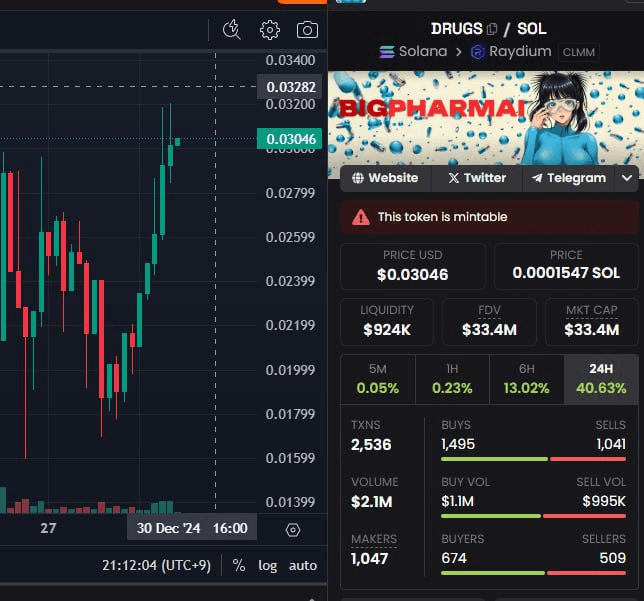Click the DRUGS token name heading
The image size is (644, 601).
coord(457,29)
